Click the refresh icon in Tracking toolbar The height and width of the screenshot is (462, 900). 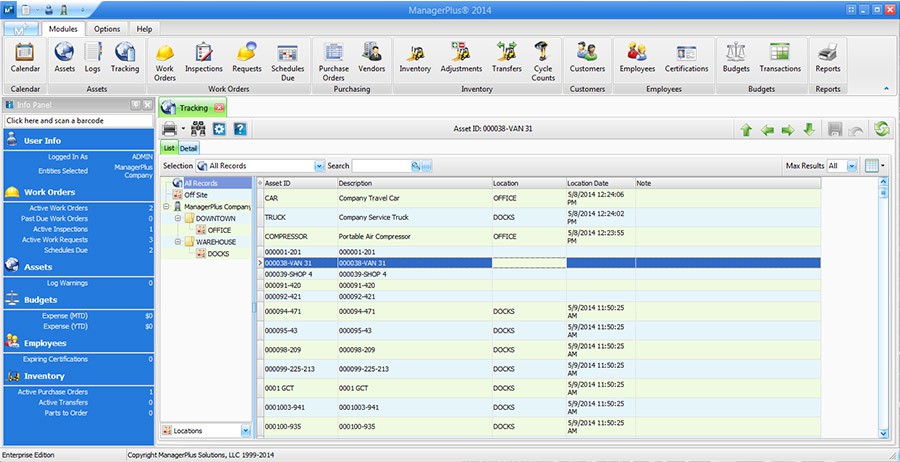click(881, 129)
